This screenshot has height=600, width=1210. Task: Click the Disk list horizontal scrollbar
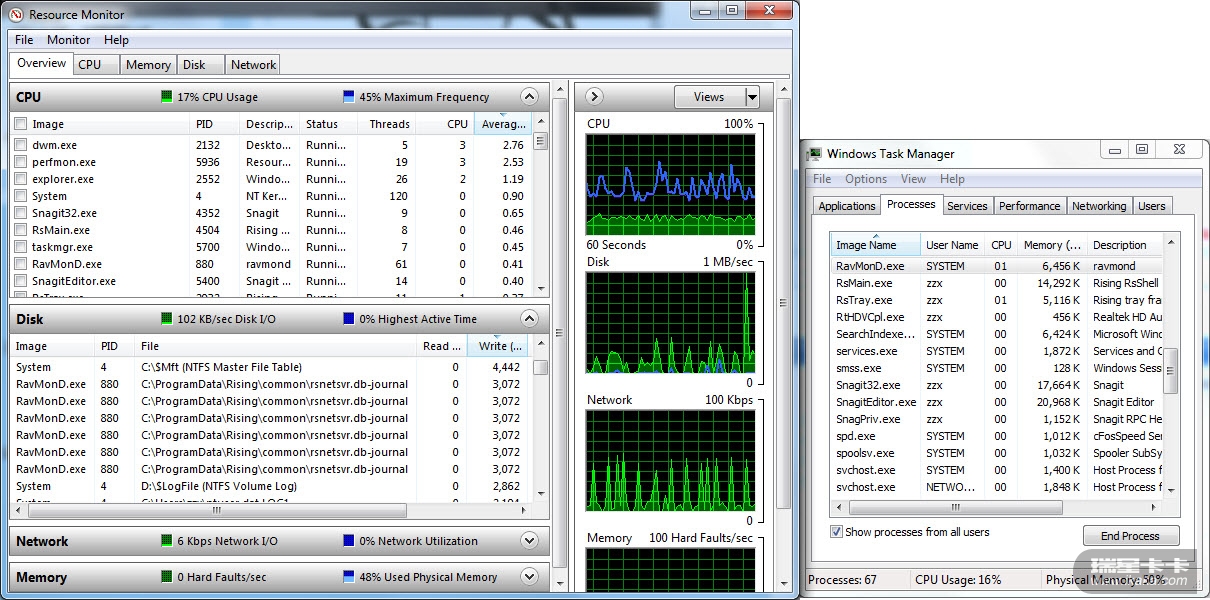(x=272, y=510)
